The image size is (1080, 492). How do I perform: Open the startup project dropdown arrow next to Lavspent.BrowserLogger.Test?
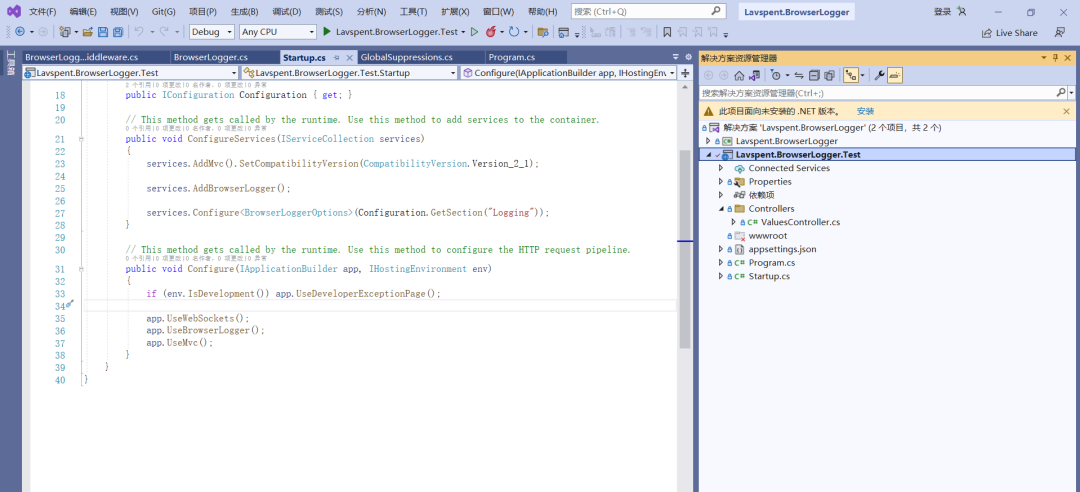[x=464, y=32]
